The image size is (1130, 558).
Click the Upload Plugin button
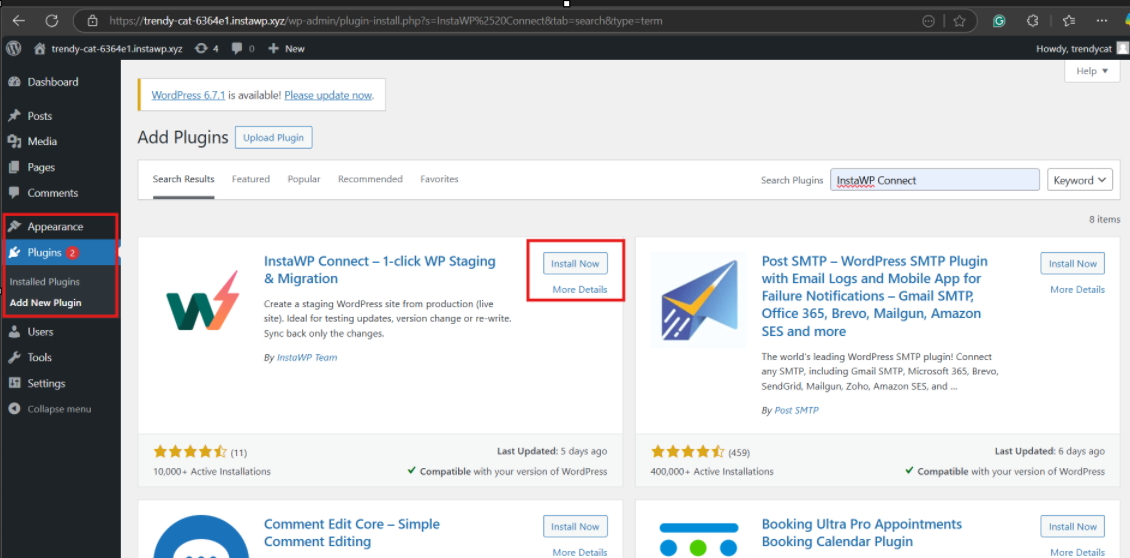click(274, 138)
